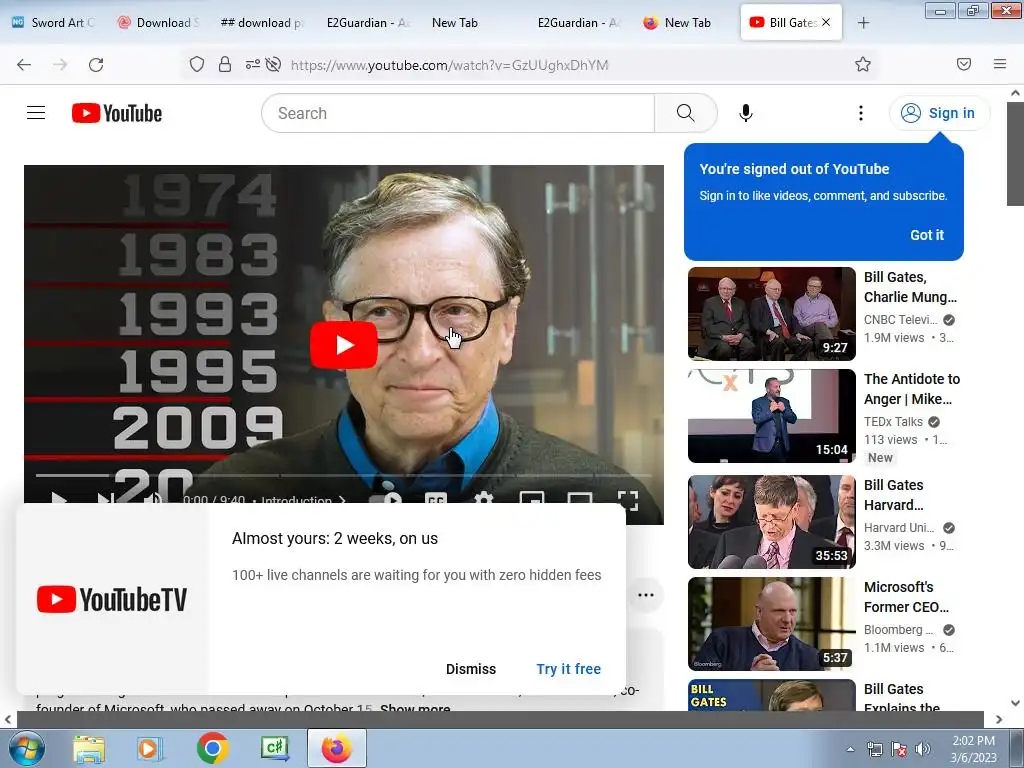Toggle autoplay switch in player

385,498
